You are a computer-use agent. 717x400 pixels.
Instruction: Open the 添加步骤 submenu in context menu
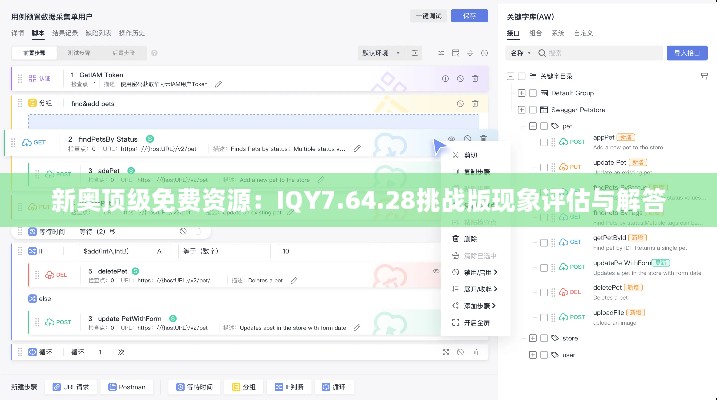click(x=476, y=306)
